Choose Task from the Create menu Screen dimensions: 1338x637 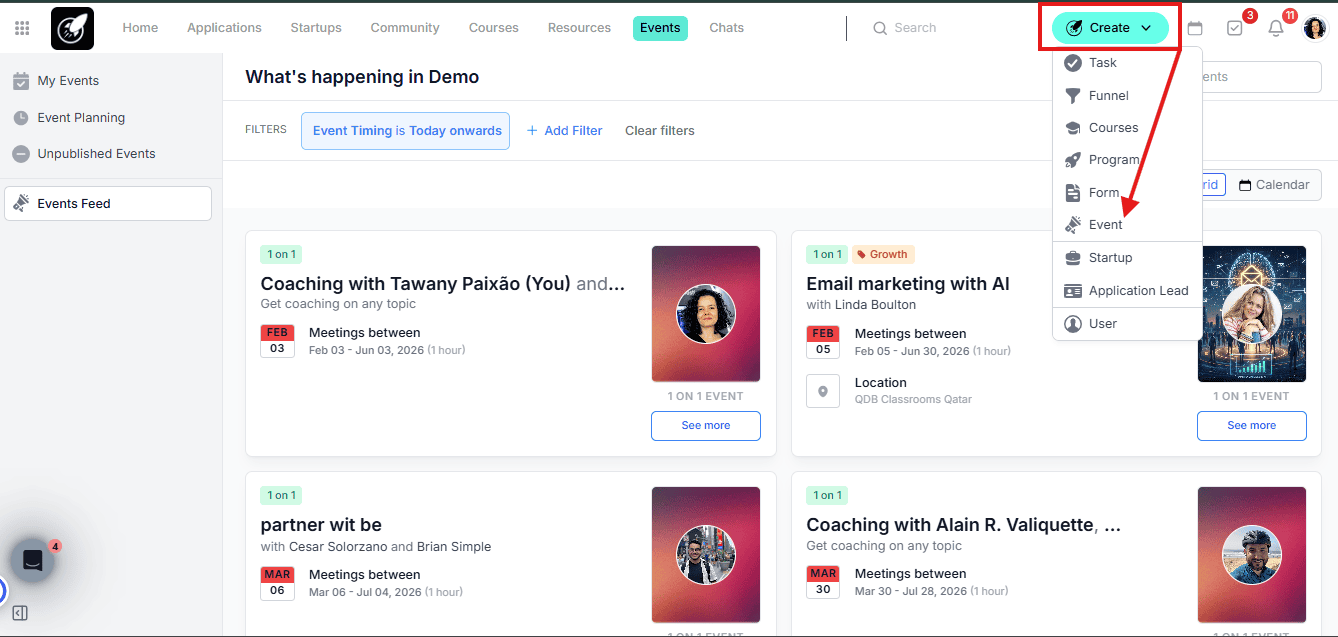1127,63
